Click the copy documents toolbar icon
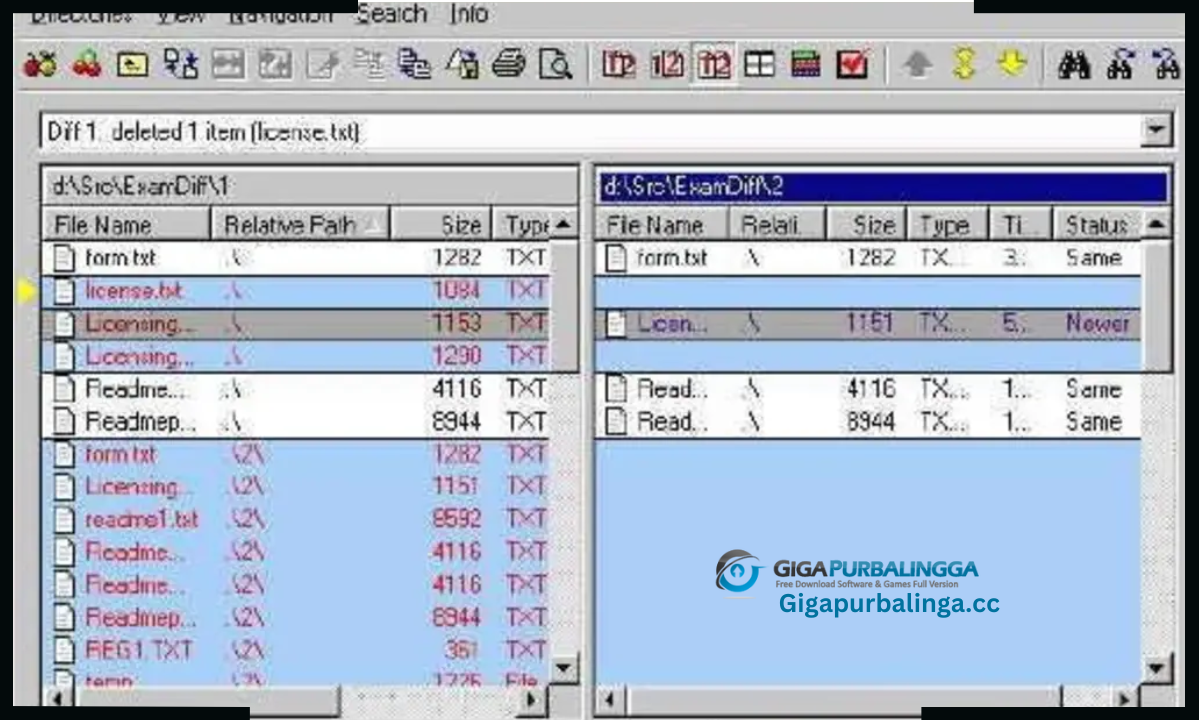This screenshot has height=720, width=1200. pyautogui.click(x=414, y=65)
